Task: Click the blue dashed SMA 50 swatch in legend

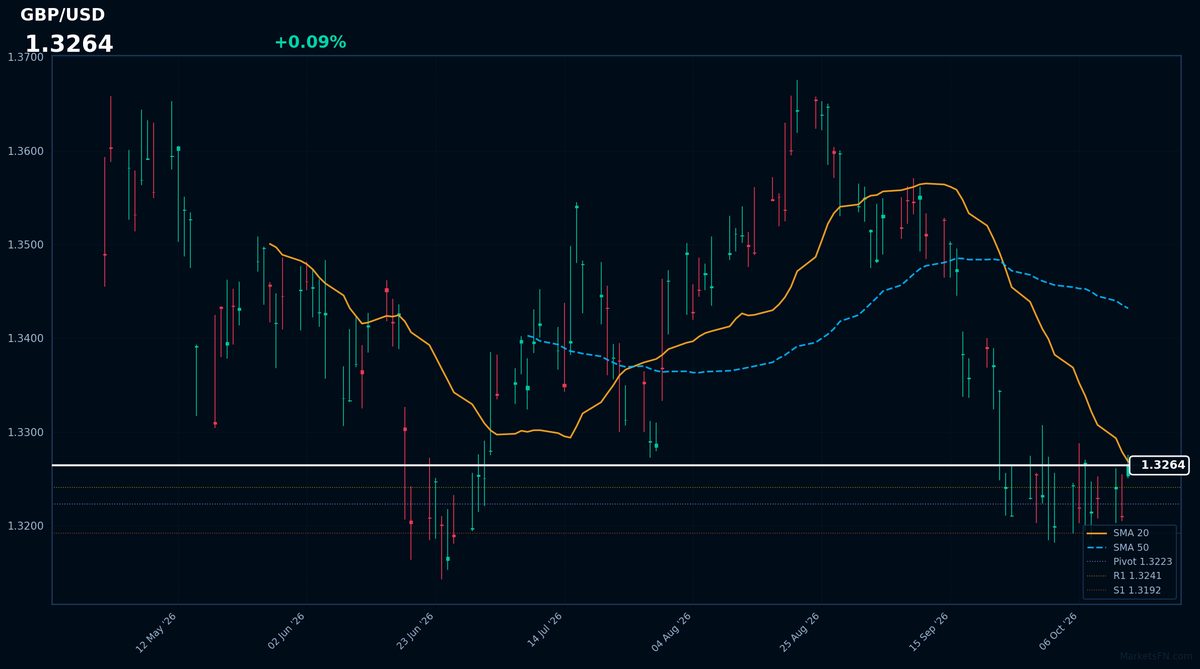Action: click(x=1097, y=548)
